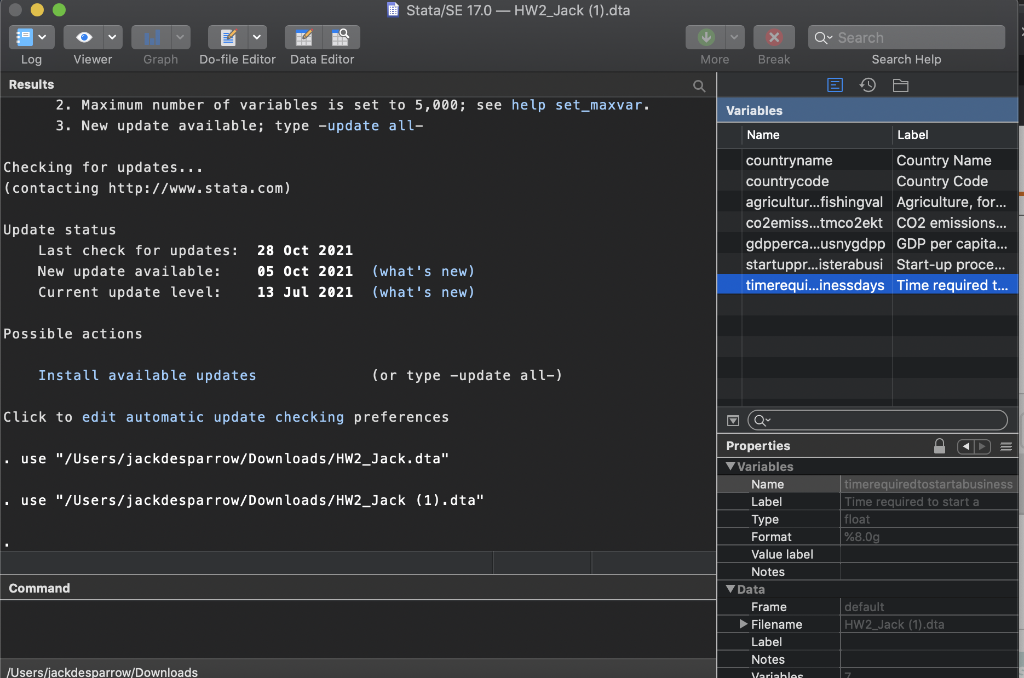Click the Format property value %8.0g
The image size is (1024, 678).
pyautogui.click(x=929, y=537)
